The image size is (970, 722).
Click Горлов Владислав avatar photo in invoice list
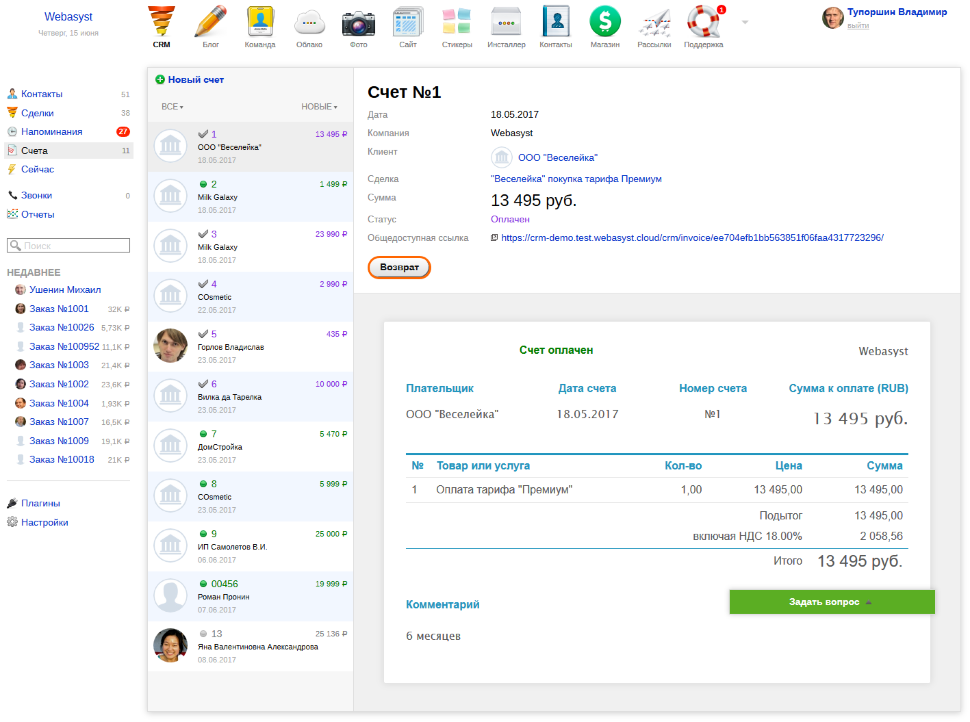pos(170,345)
